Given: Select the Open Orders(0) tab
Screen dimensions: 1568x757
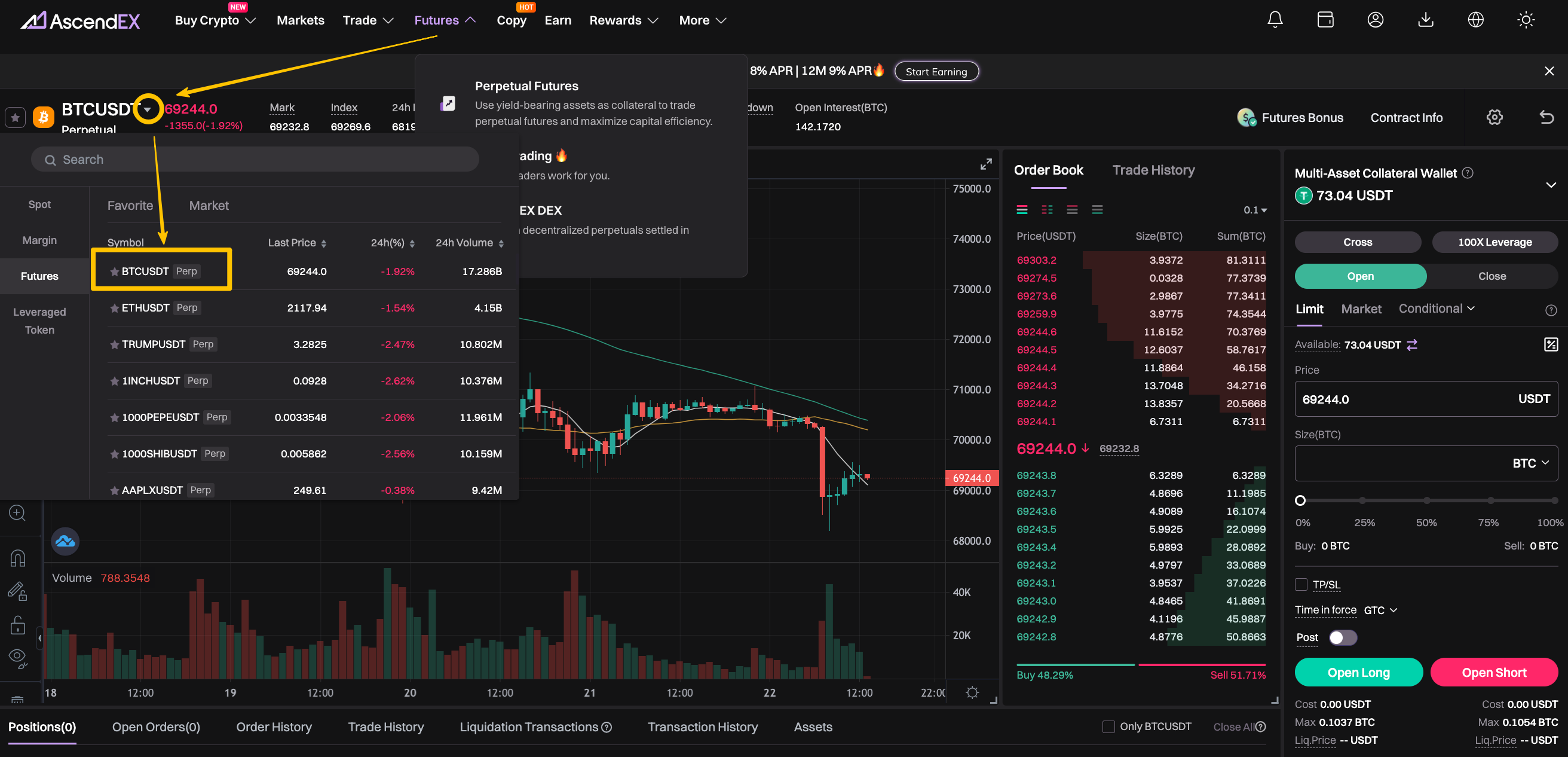Looking at the screenshot, I should point(156,727).
